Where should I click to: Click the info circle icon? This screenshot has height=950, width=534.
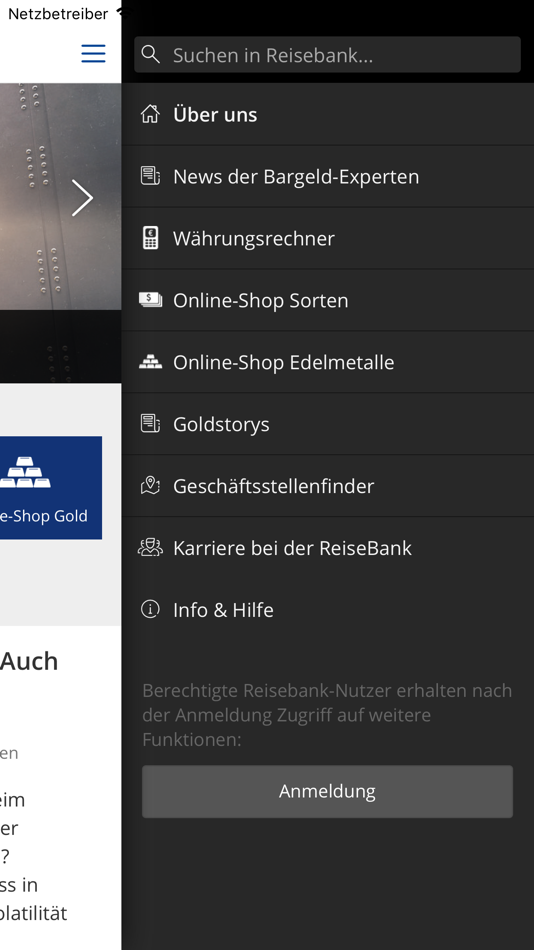click(150, 609)
